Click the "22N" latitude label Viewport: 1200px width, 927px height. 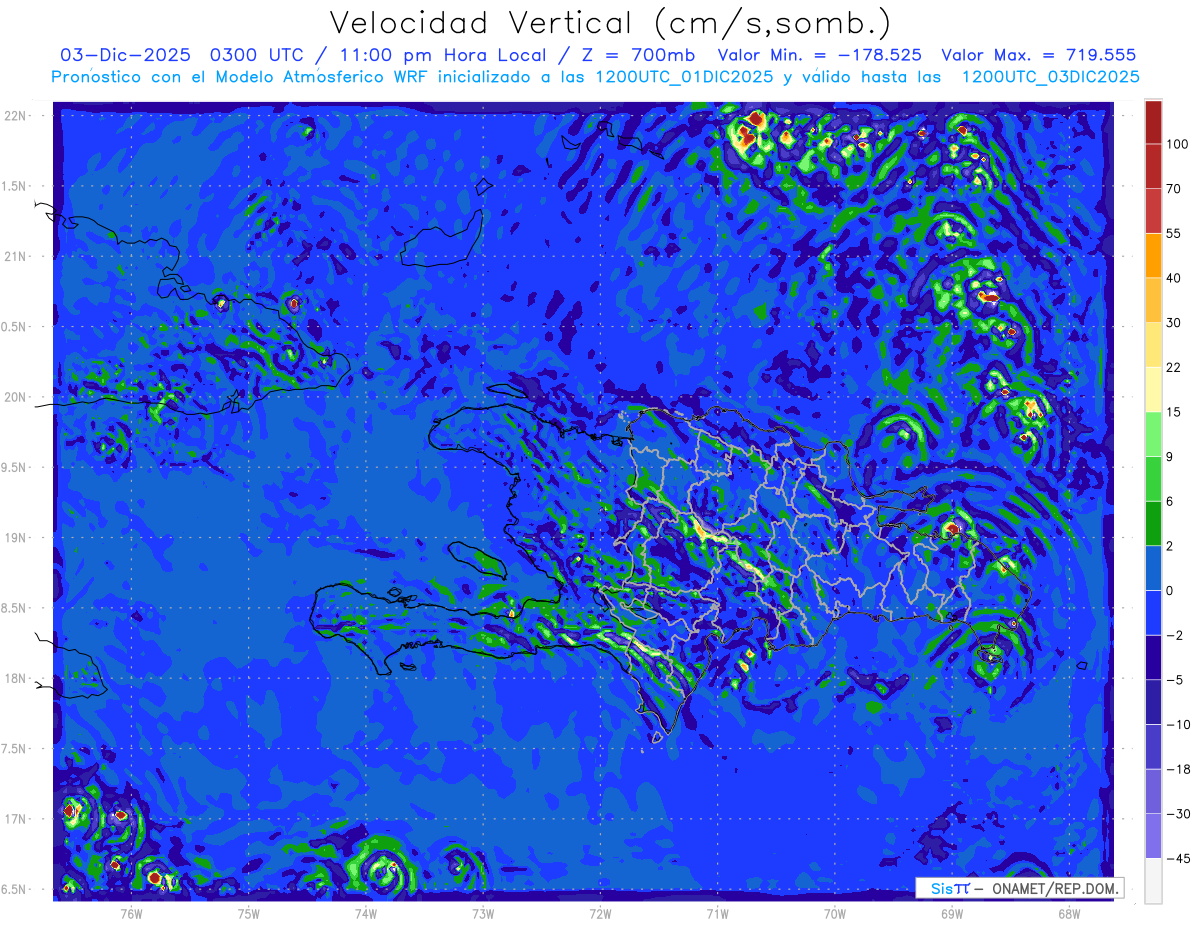point(15,116)
